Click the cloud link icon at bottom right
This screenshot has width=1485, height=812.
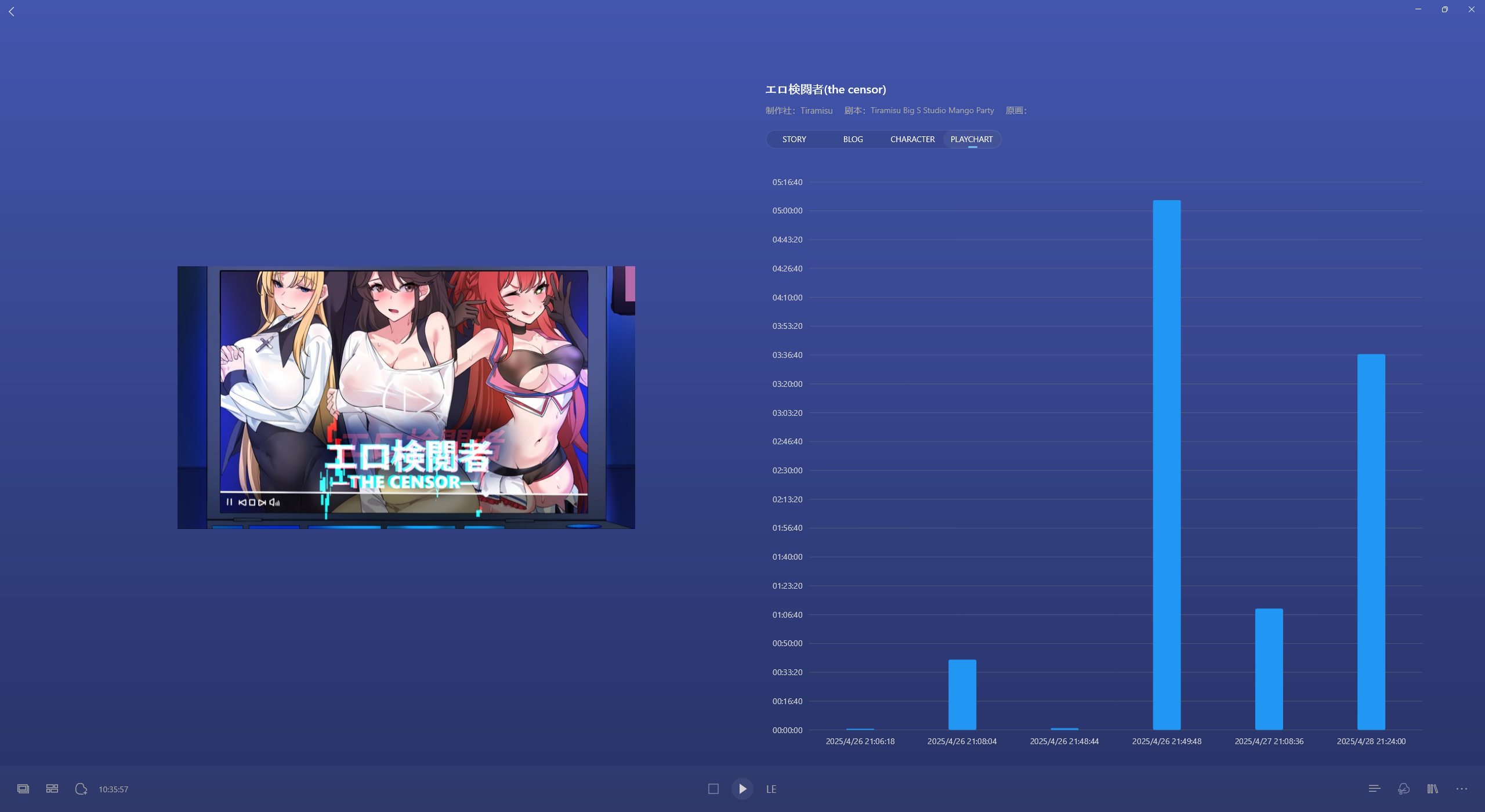tap(1404, 789)
